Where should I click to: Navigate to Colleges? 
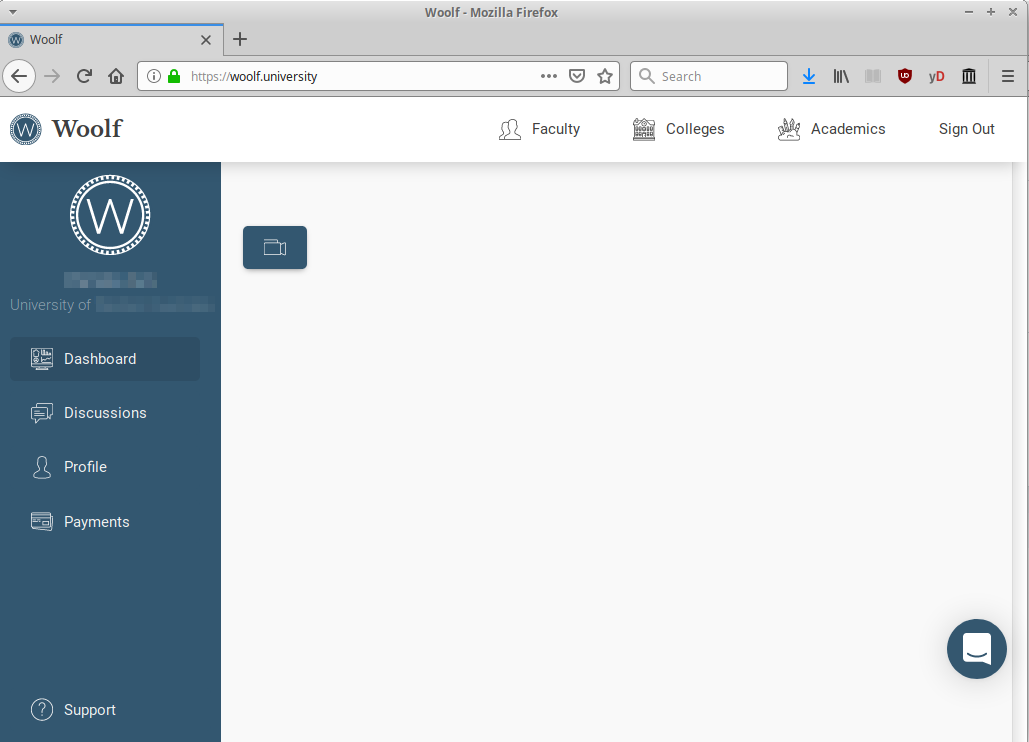(x=679, y=129)
